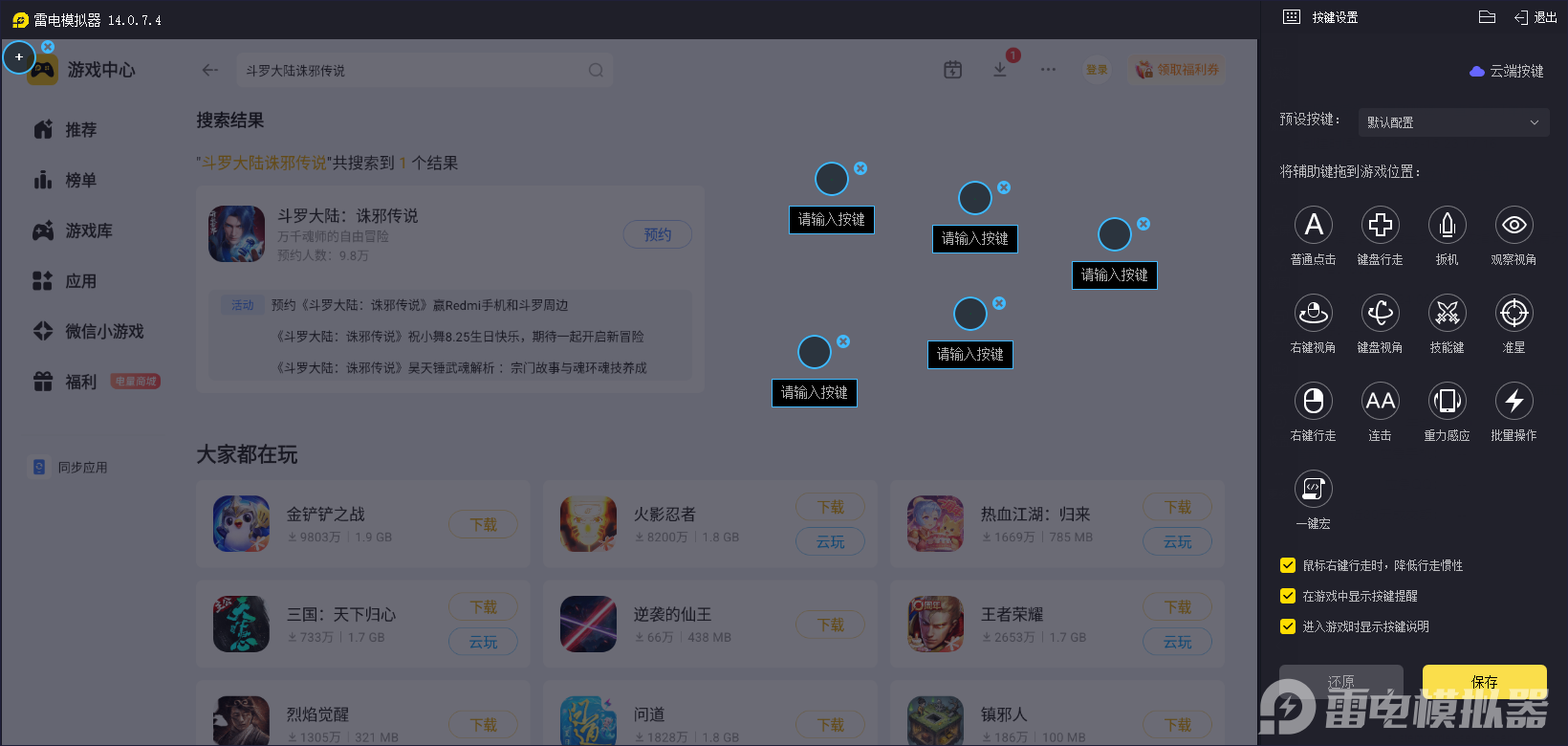The width and height of the screenshot is (1568, 746).
Task: Select the 扳机 trigger key tool
Action: coord(1448,225)
